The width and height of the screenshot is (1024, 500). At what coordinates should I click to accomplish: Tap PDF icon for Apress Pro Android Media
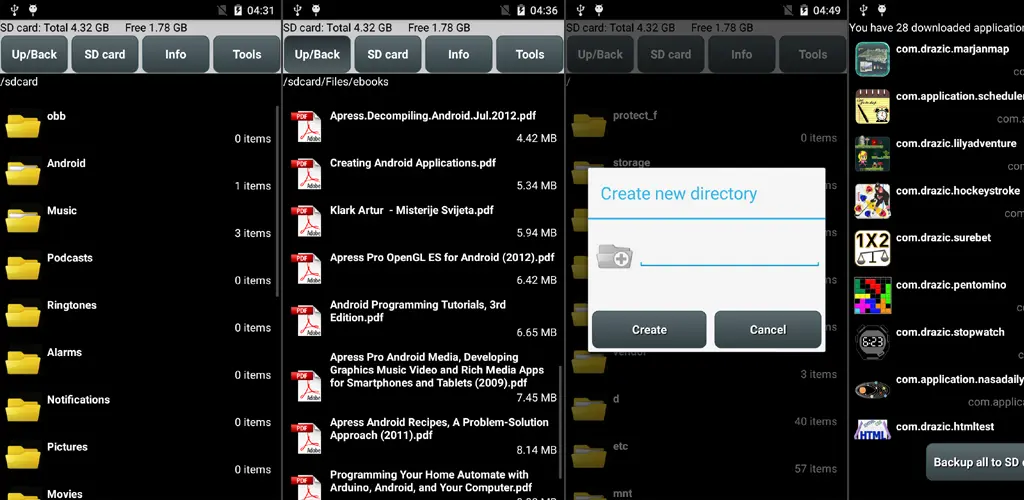coord(306,386)
